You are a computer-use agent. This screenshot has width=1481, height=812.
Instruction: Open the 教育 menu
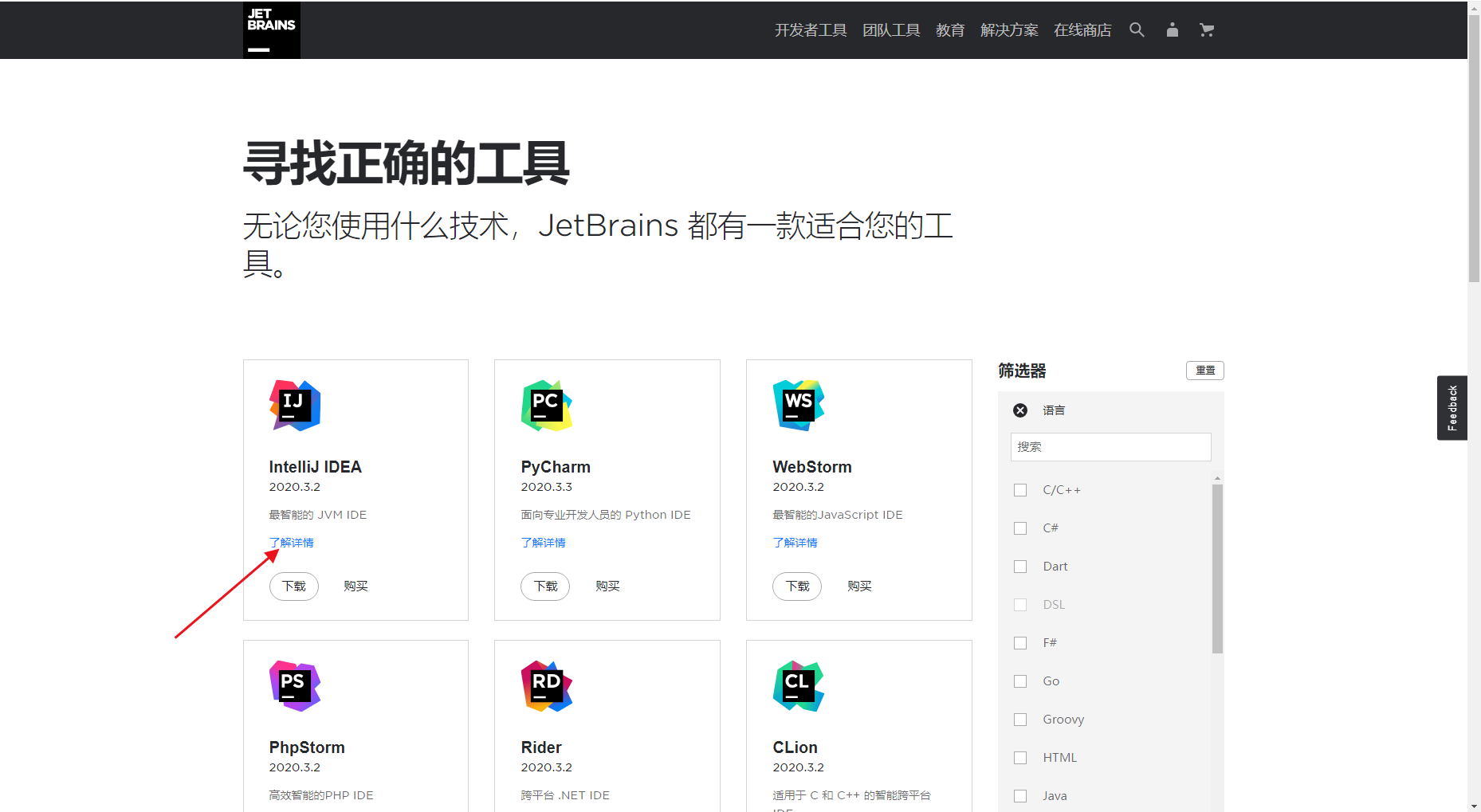click(950, 30)
